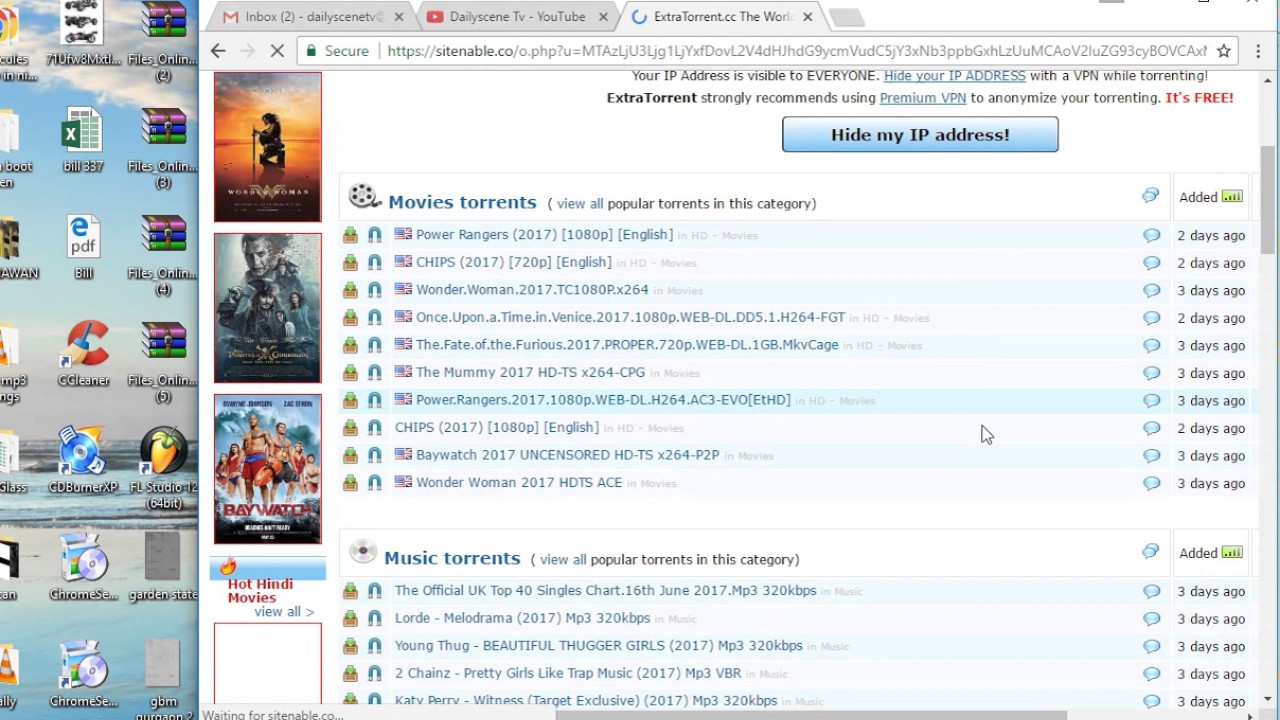Viewport: 1280px width, 720px height.
Task: Click the magnet icon for The Mummy 2017 HD-TS
Action: tap(374, 372)
